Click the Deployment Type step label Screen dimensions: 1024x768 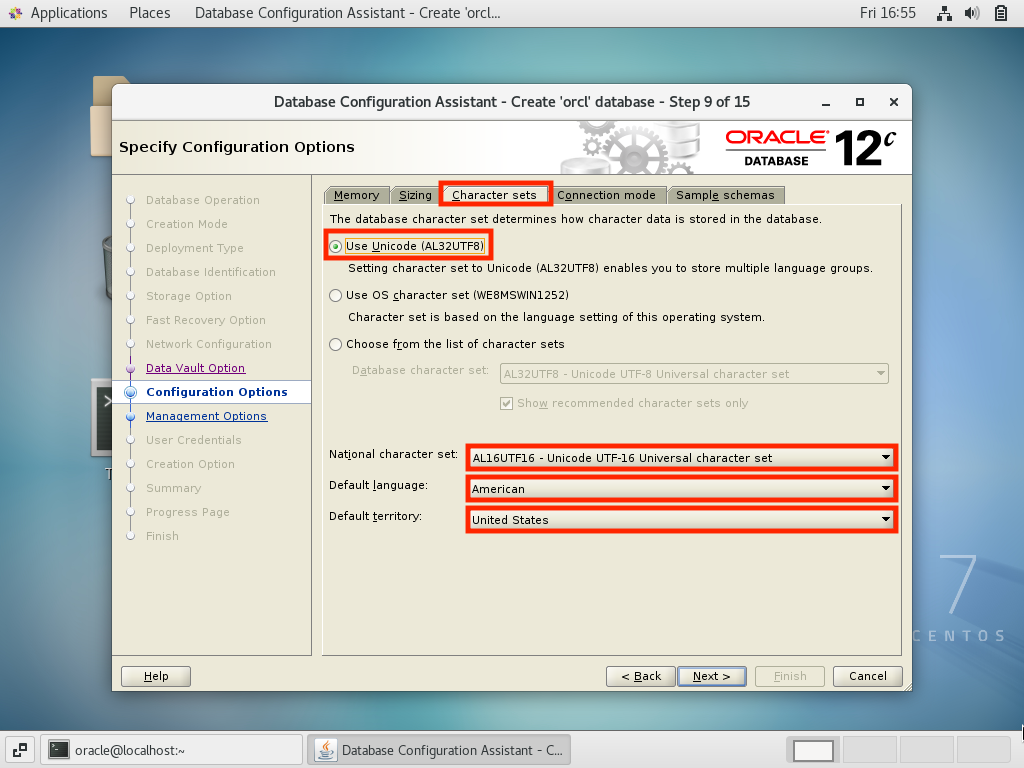click(195, 248)
